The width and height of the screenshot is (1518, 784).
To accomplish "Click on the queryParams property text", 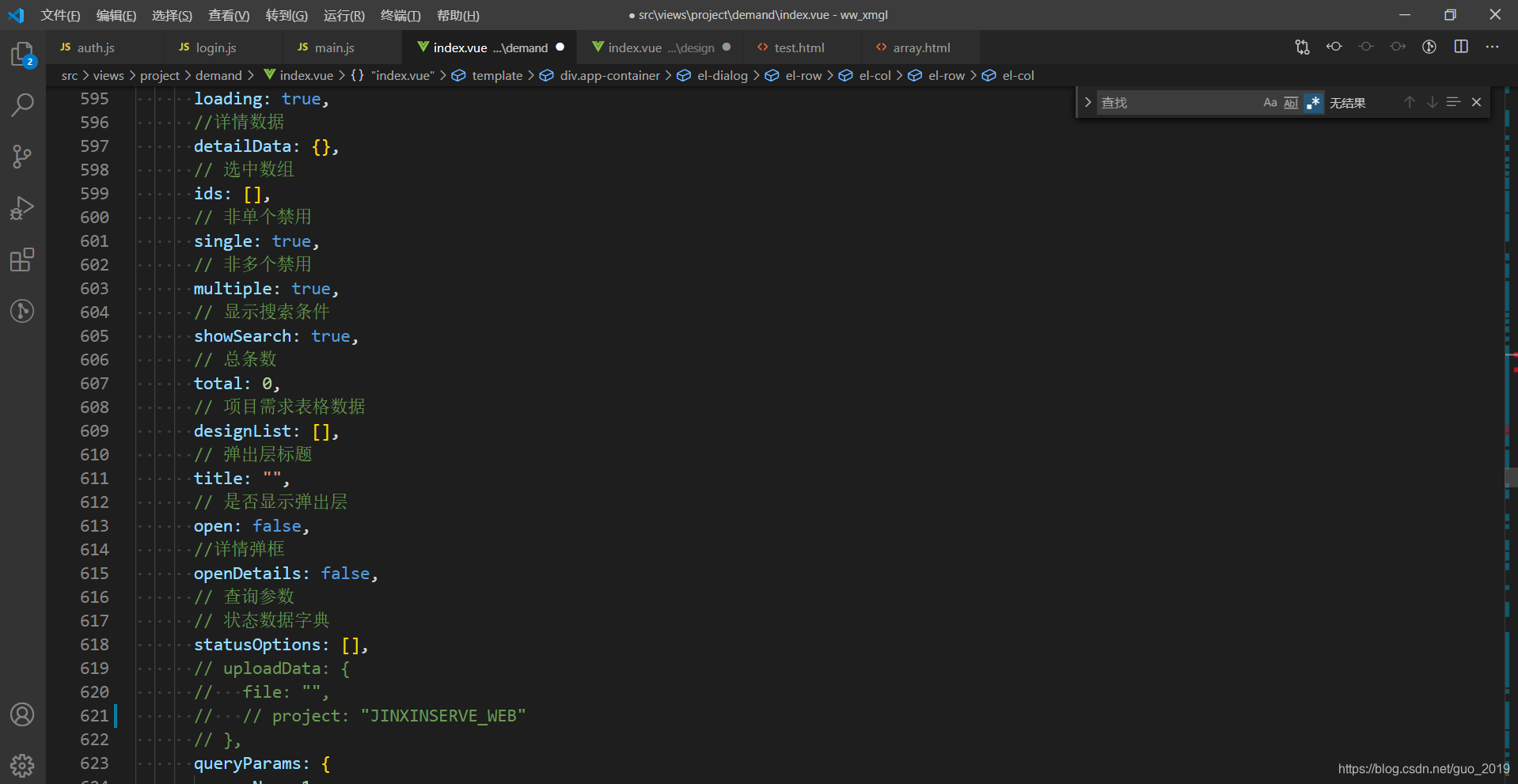I will coord(247,763).
